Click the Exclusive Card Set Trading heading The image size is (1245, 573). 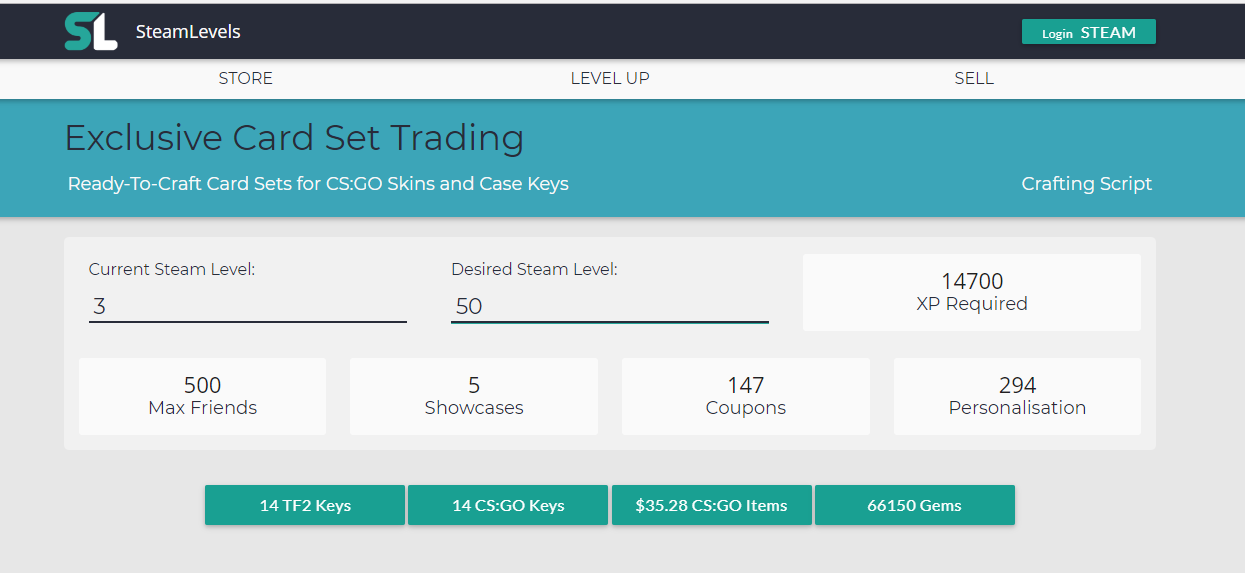pyautogui.click(x=294, y=138)
